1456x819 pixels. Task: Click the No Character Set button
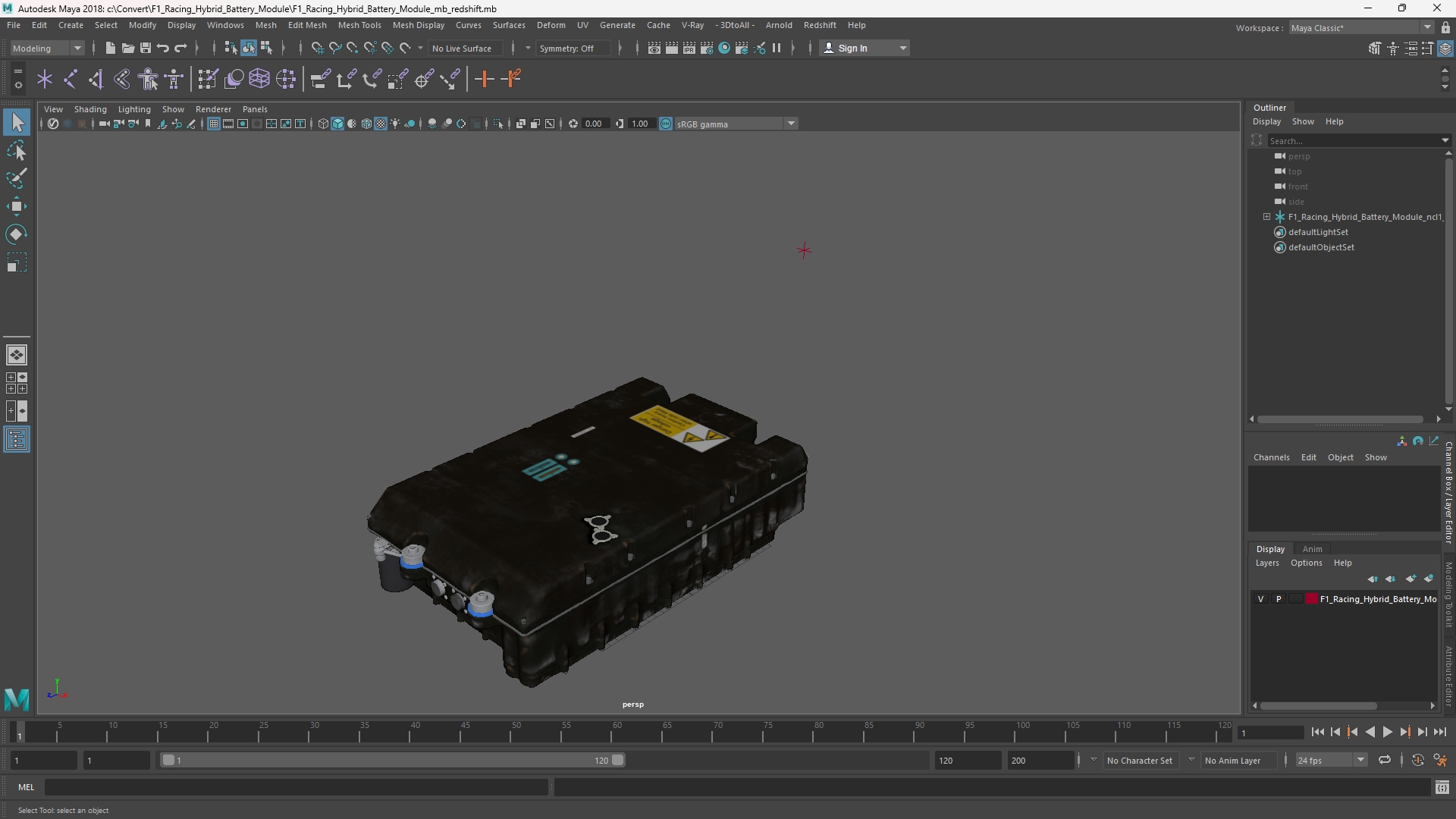click(1139, 760)
